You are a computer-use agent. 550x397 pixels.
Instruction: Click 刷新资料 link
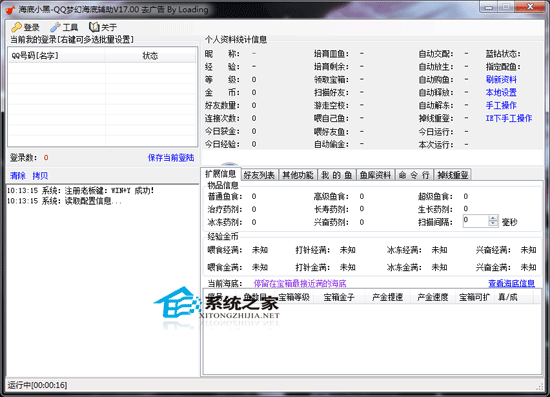[x=501, y=80]
